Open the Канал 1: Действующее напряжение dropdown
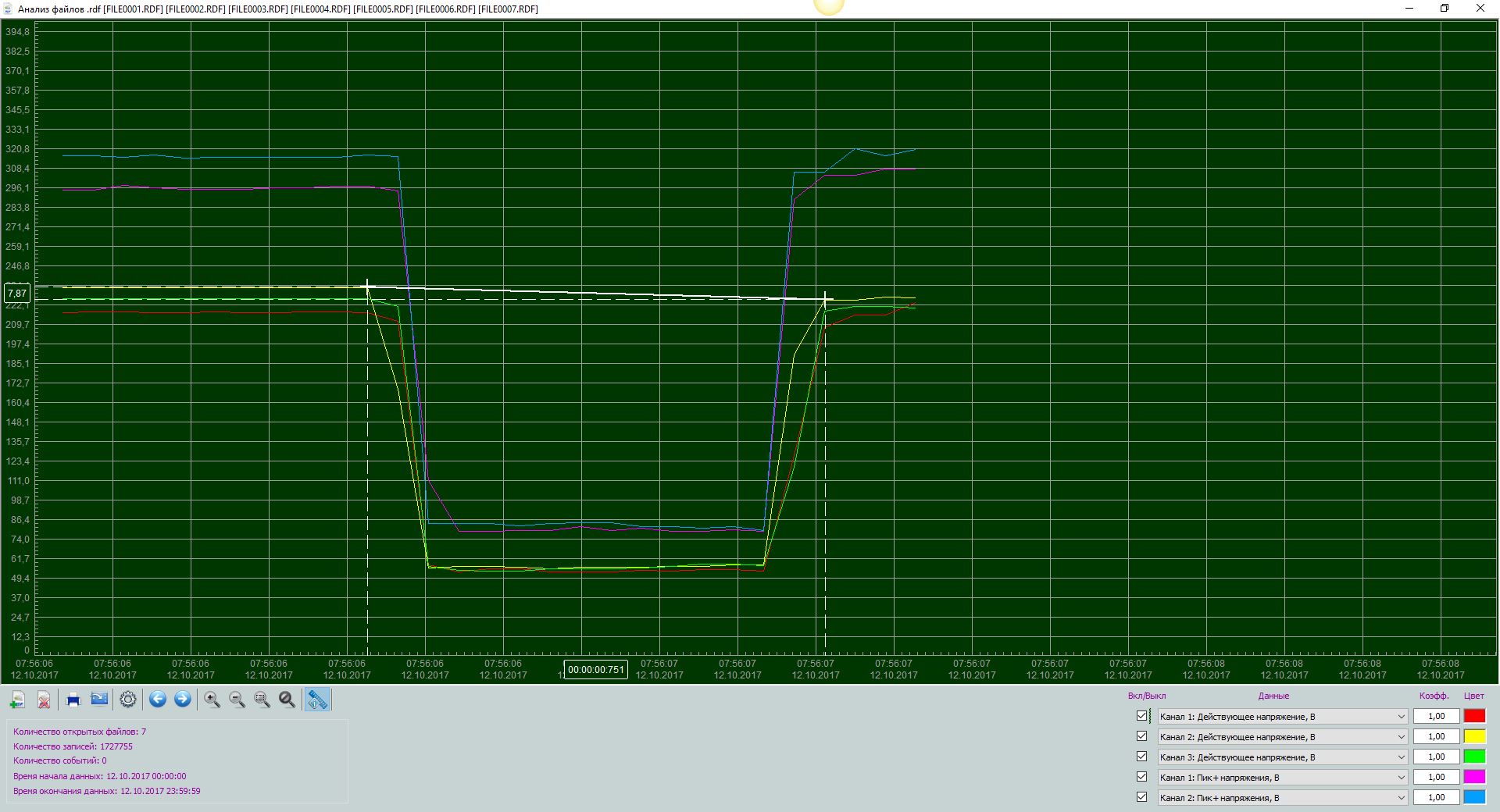This screenshot has height=812, width=1500. (x=1283, y=716)
